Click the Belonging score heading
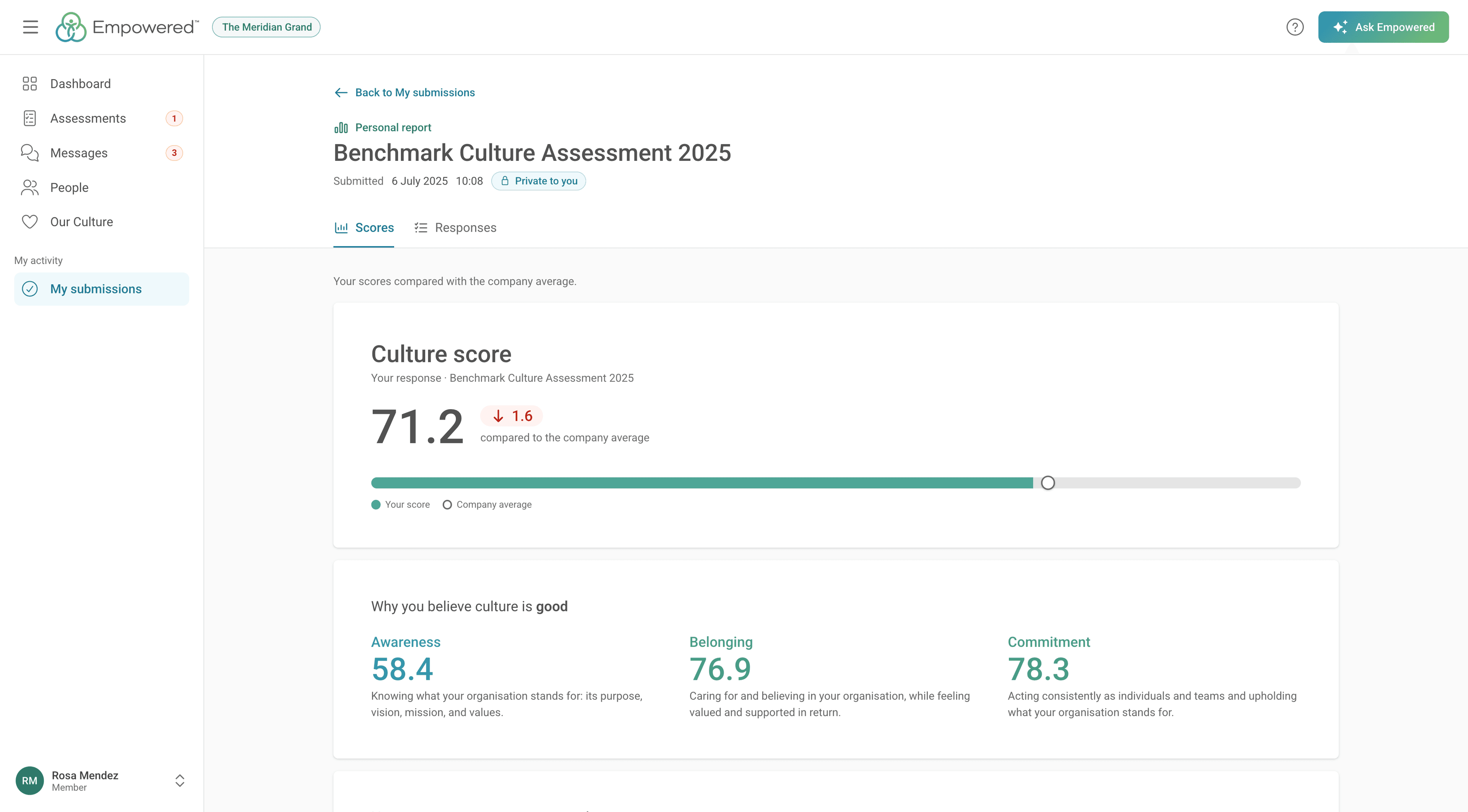This screenshot has height=812, width=1468. tap(721, 642)
